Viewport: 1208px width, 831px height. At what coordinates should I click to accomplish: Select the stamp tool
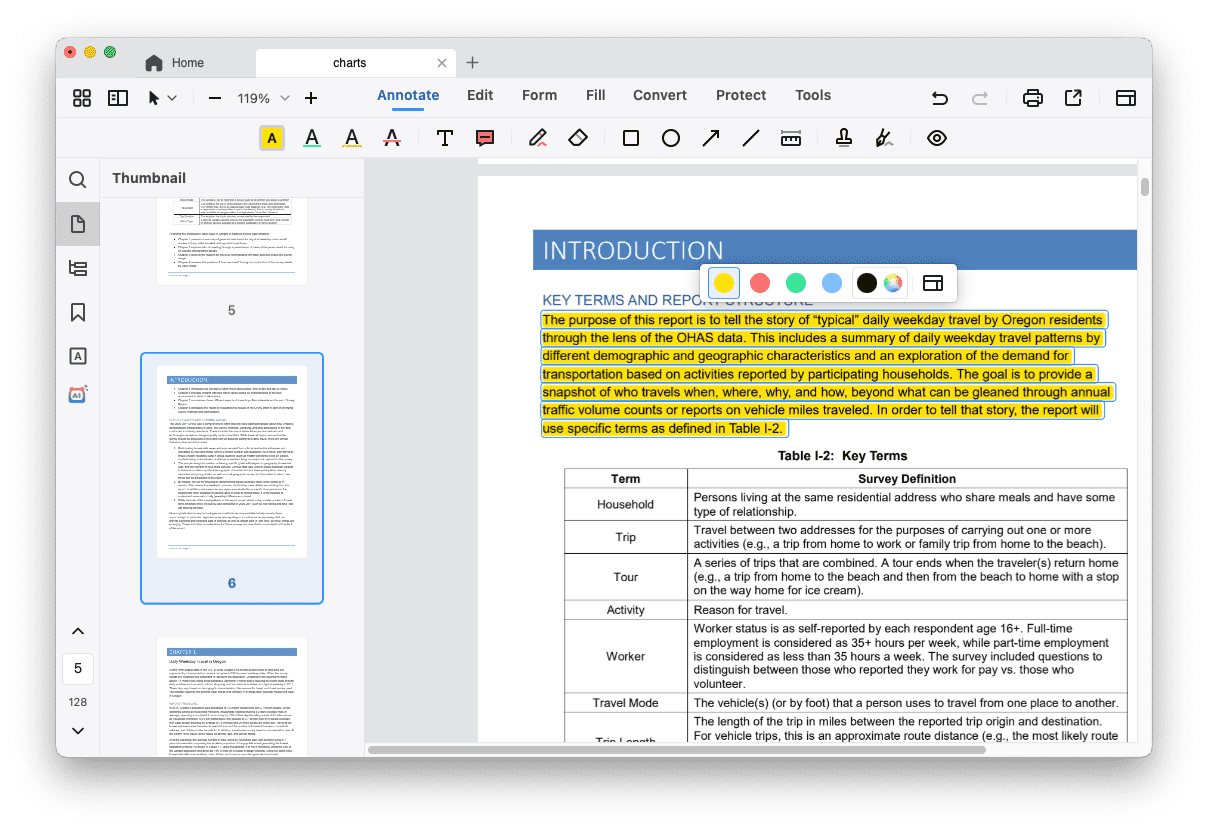pyautogui.click(x=844, y=138)
